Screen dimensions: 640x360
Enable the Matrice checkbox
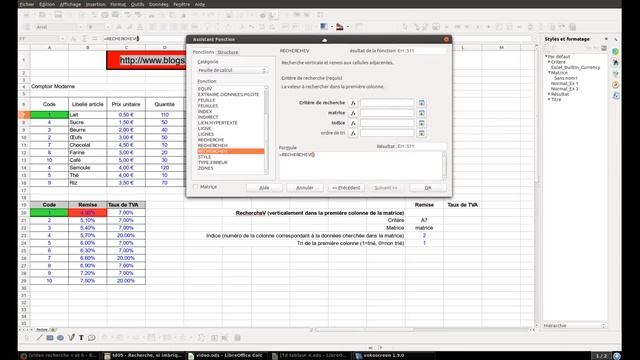point(196,187)
